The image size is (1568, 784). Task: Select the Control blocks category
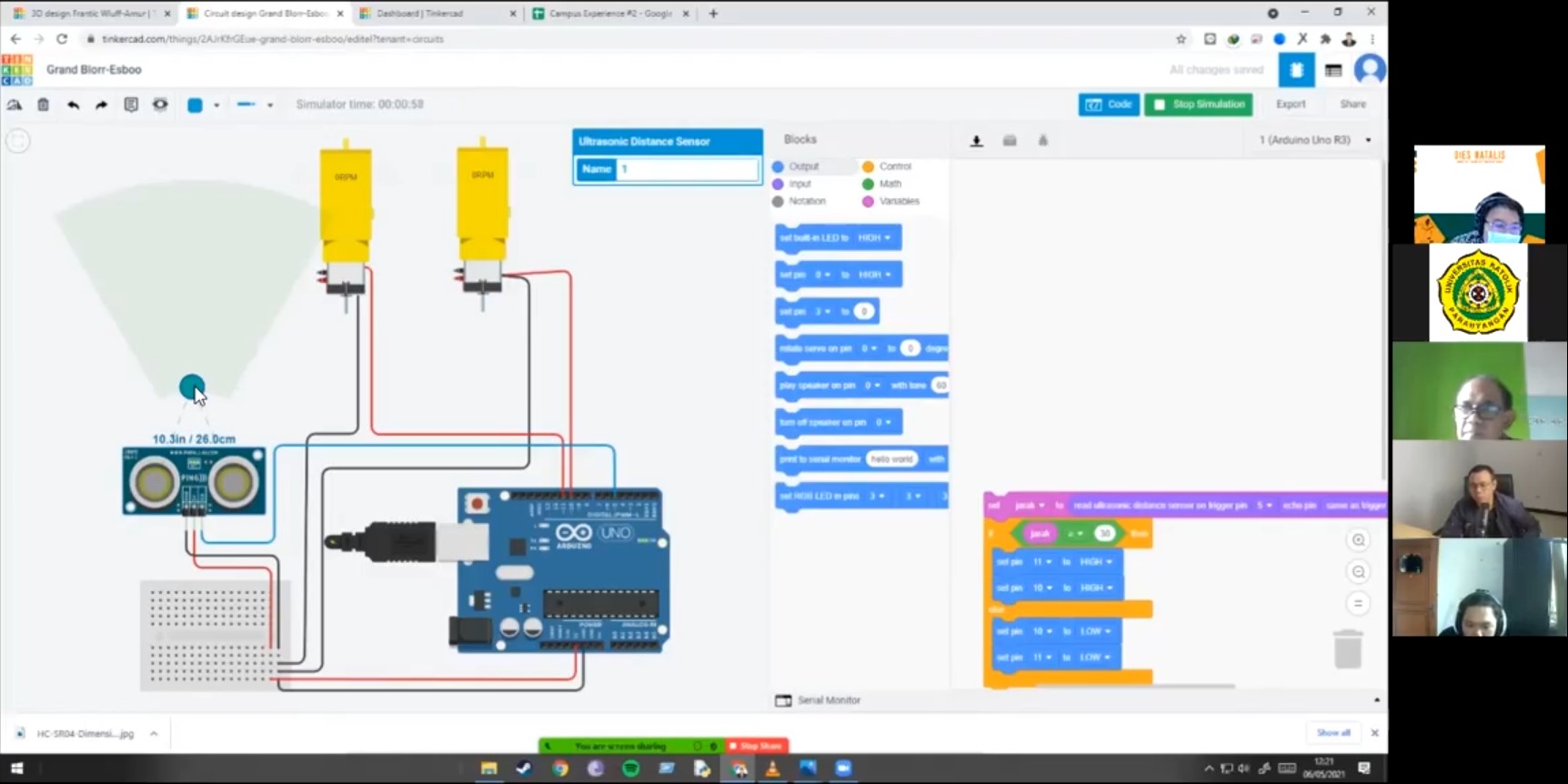894,166
